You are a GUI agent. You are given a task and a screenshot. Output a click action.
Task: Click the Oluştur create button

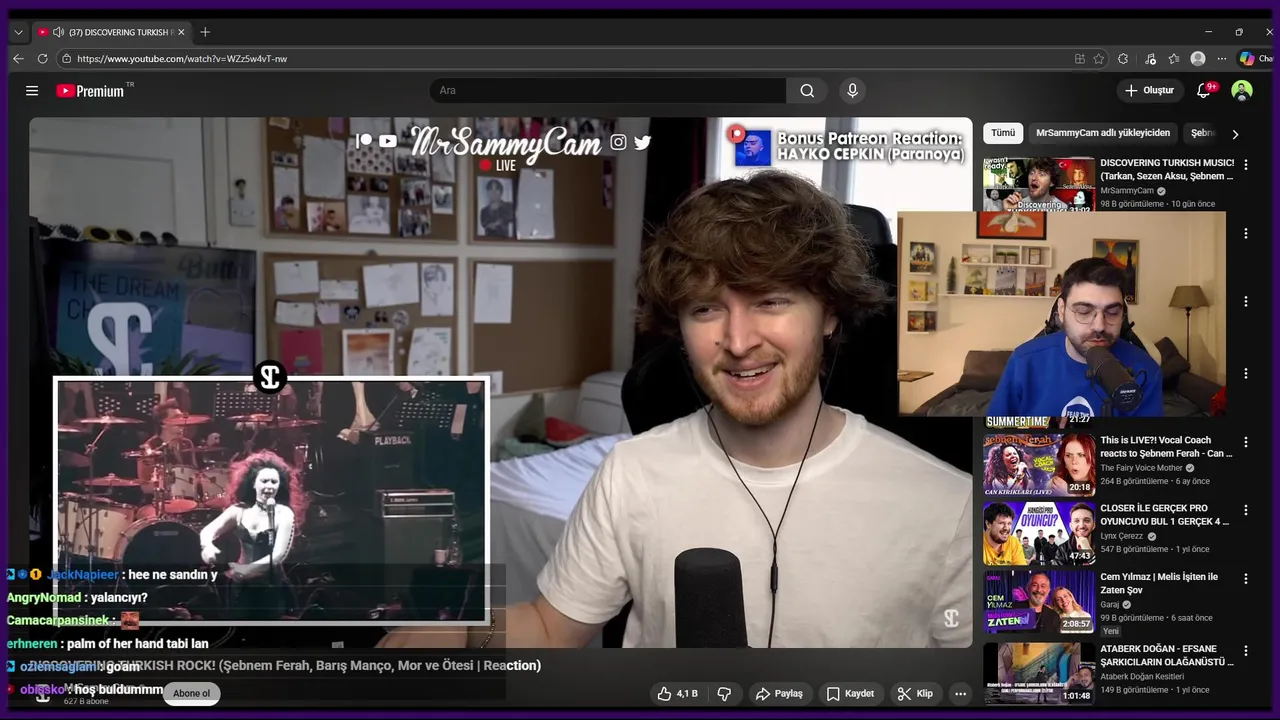coord(1149,91)
